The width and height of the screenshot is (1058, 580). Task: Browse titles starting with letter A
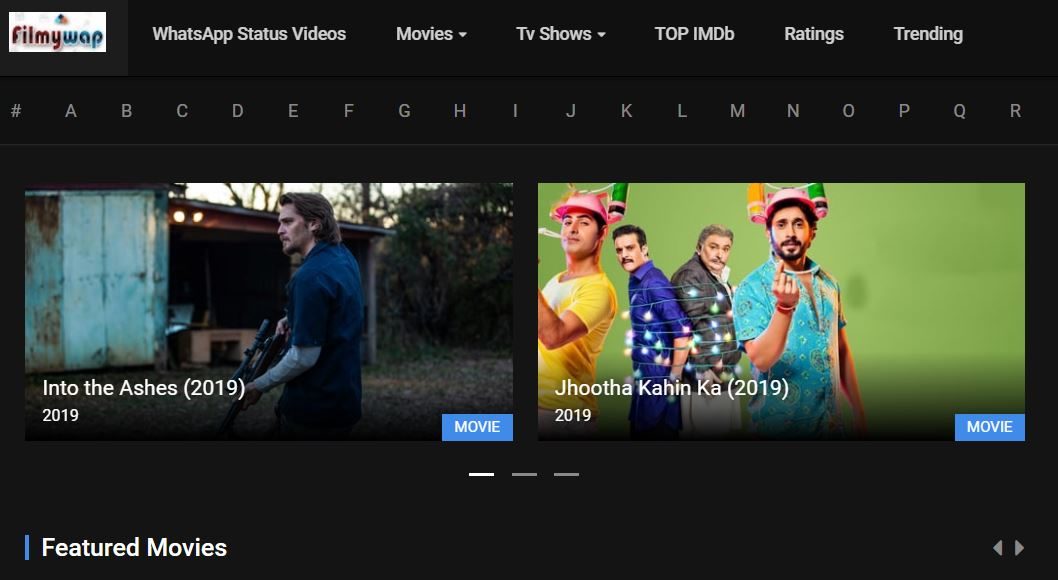coord(71,111)
